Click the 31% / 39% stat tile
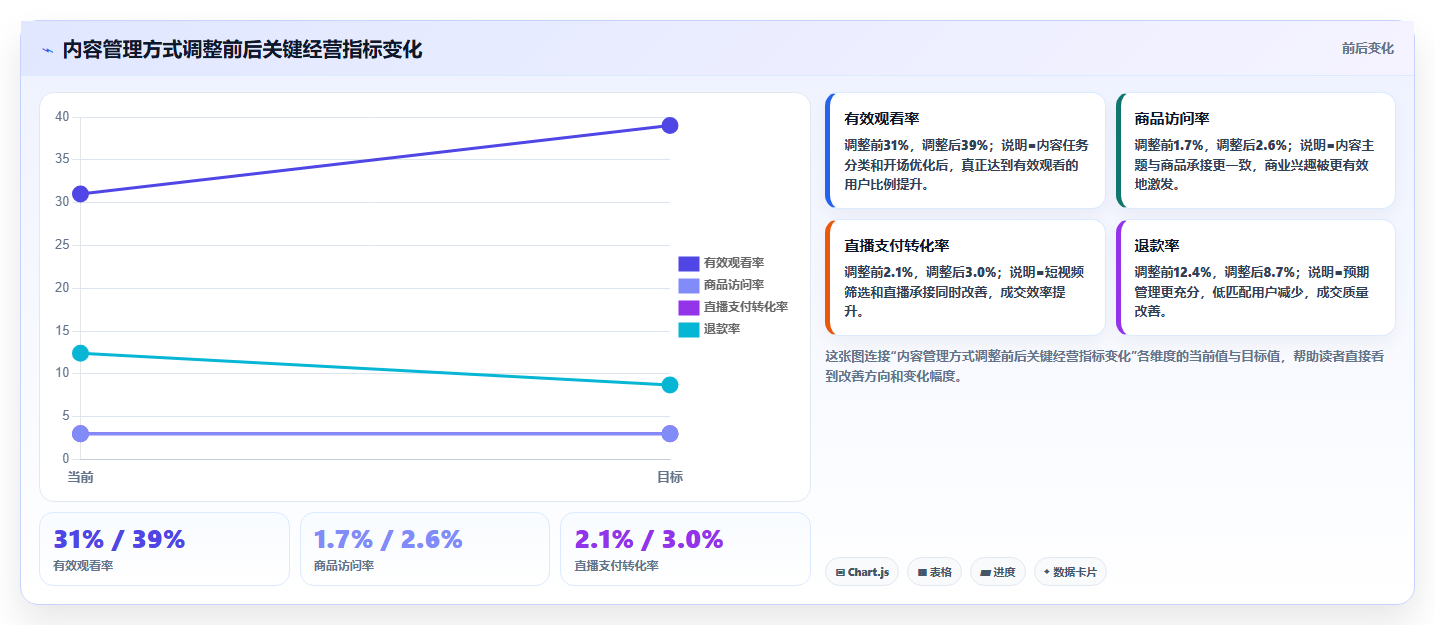This screenshot has height=625, width=1435. click(164, 549)
